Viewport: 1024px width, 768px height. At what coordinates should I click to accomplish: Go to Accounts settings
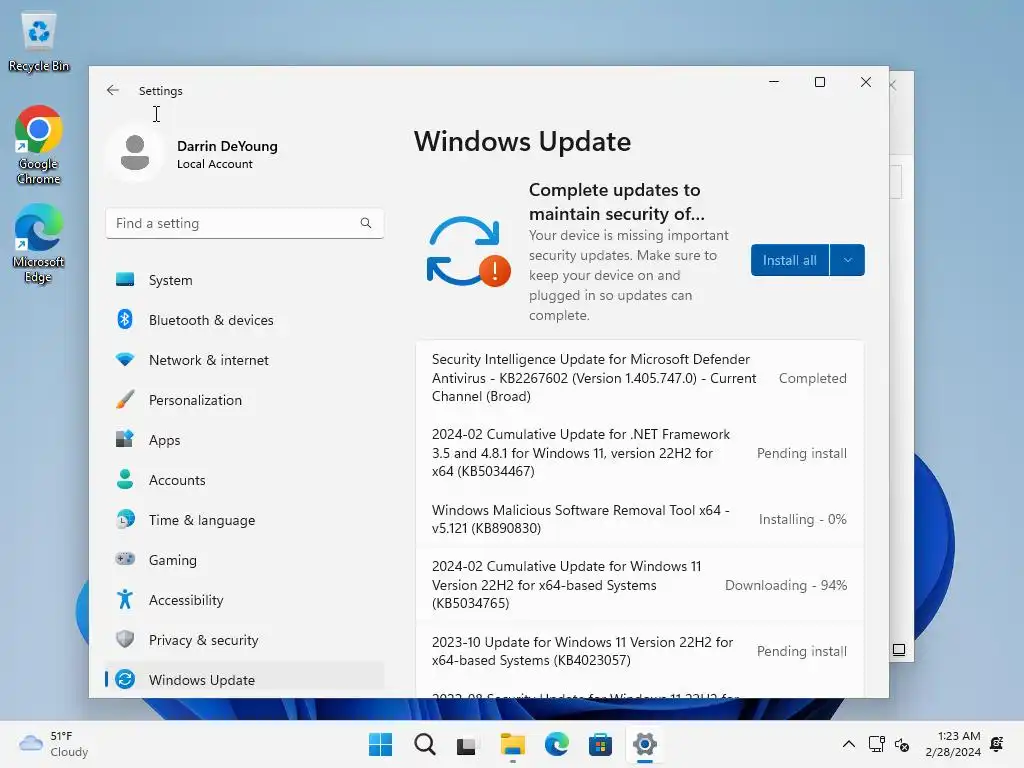point(244,480)
